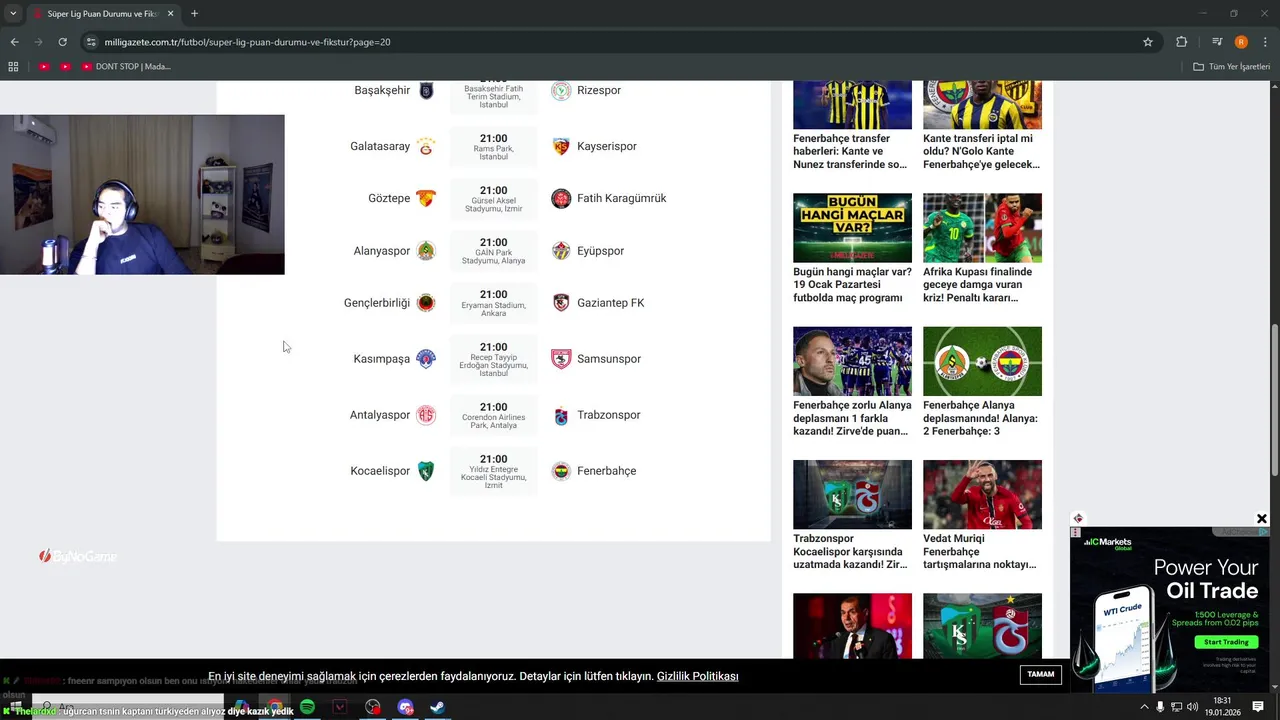Open Chrome from the taskbar
This screenshot has width=1280, height=720.
[x=274, y=707]
